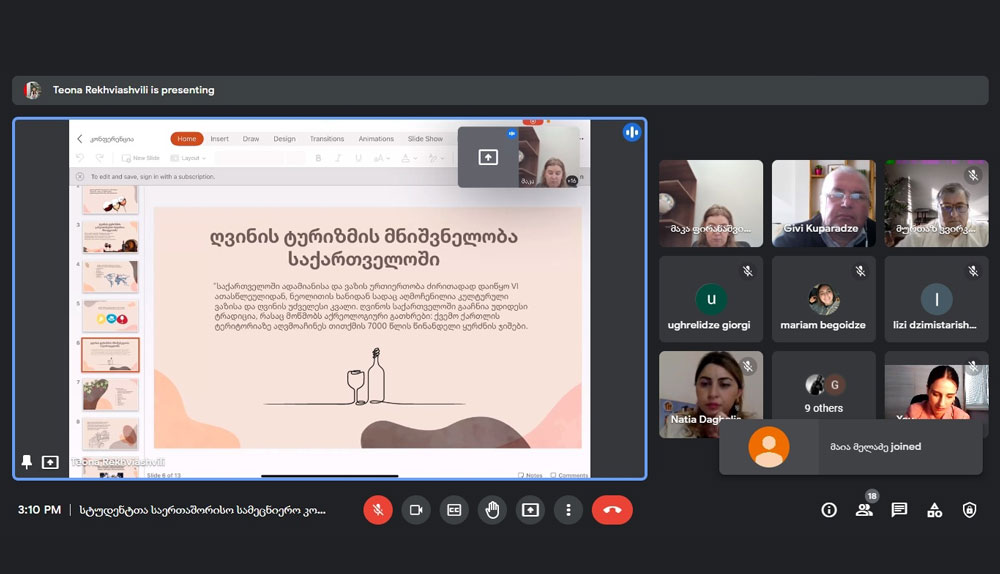Click the New Slide button
Screen dimensions: 1000x574
(141, 158)
